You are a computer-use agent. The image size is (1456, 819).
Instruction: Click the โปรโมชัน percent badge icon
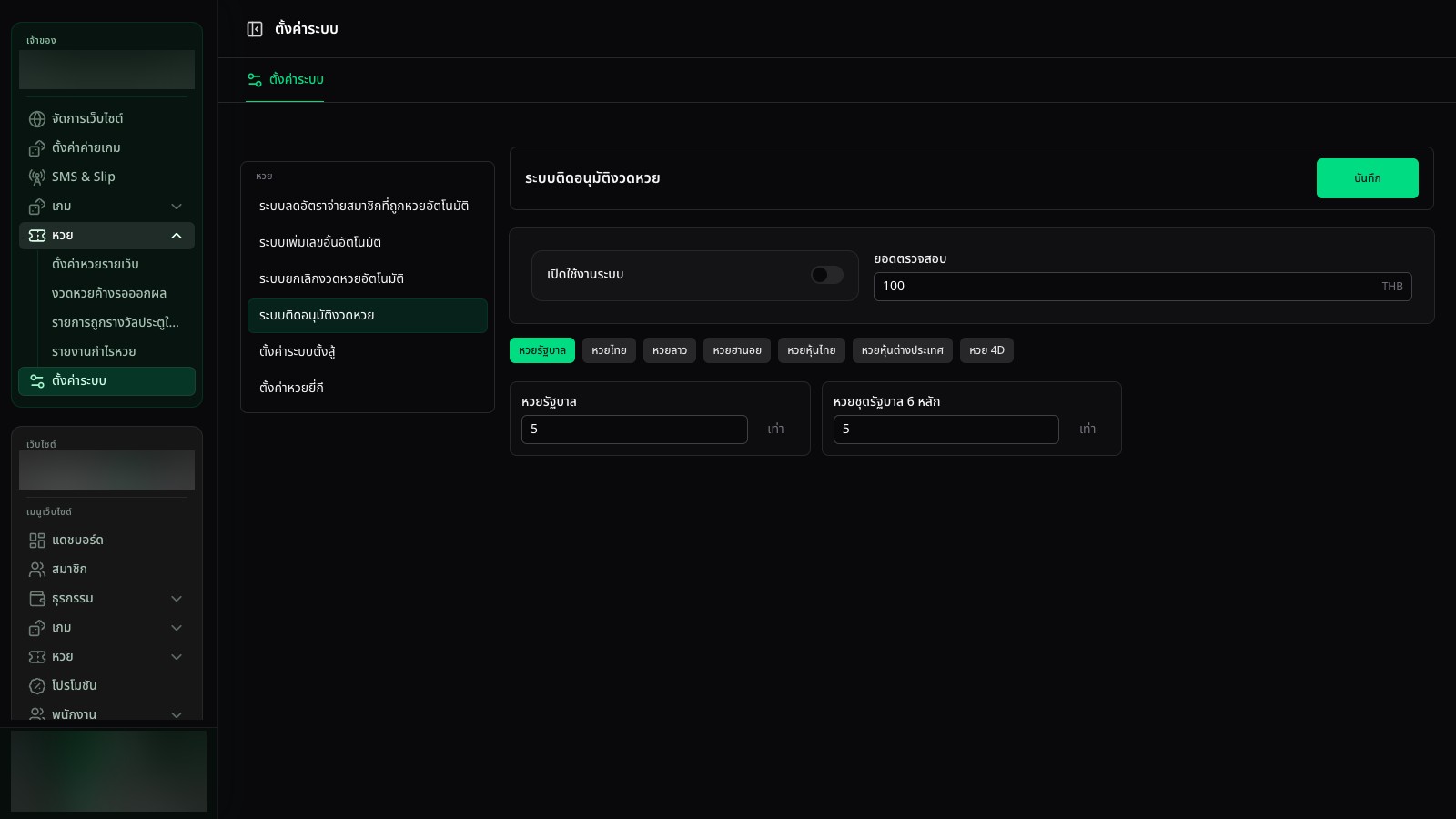coord(37,686)
